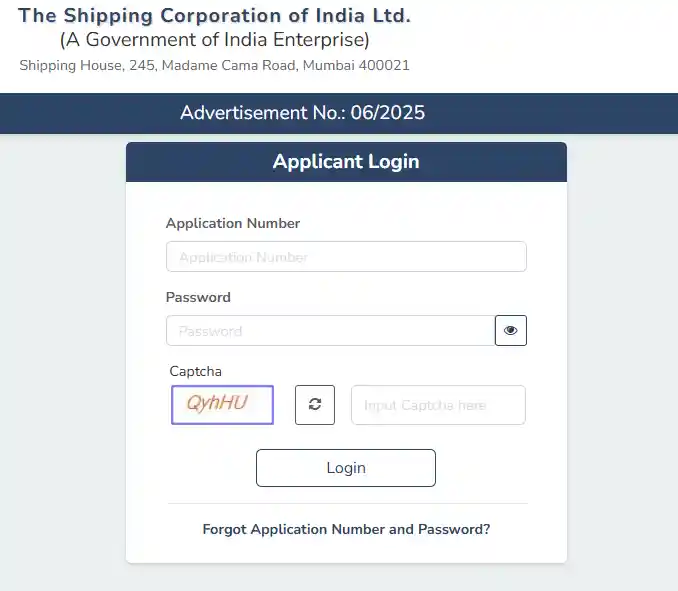
Task: Click the 'Password' field label
Action: [198, 297]
